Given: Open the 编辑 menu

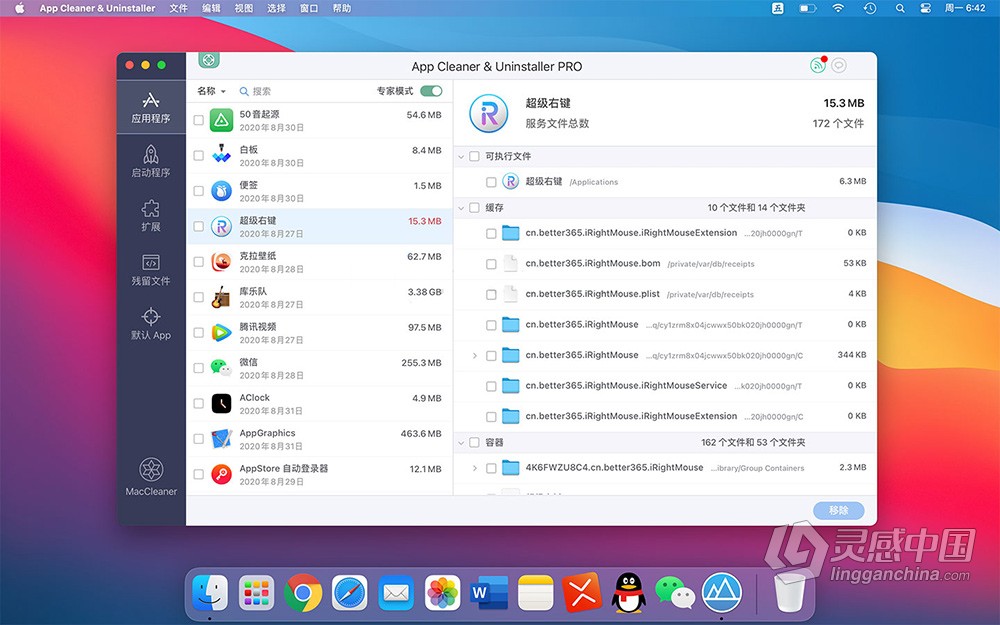Looking at the screenshot, I should (211, 8).
